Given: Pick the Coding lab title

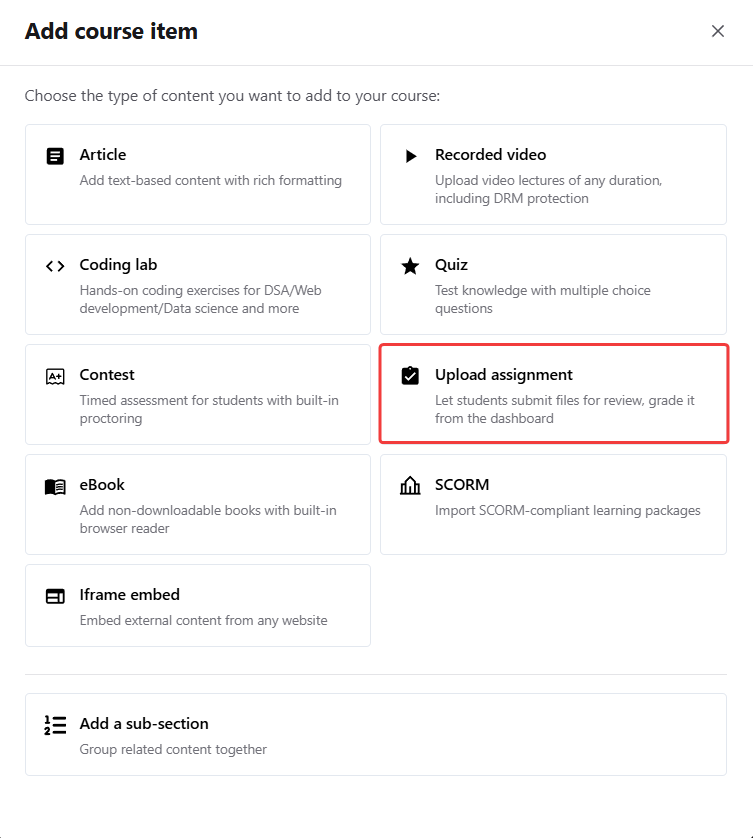Looking at the screenshot, I should click(x=118, y=265).
